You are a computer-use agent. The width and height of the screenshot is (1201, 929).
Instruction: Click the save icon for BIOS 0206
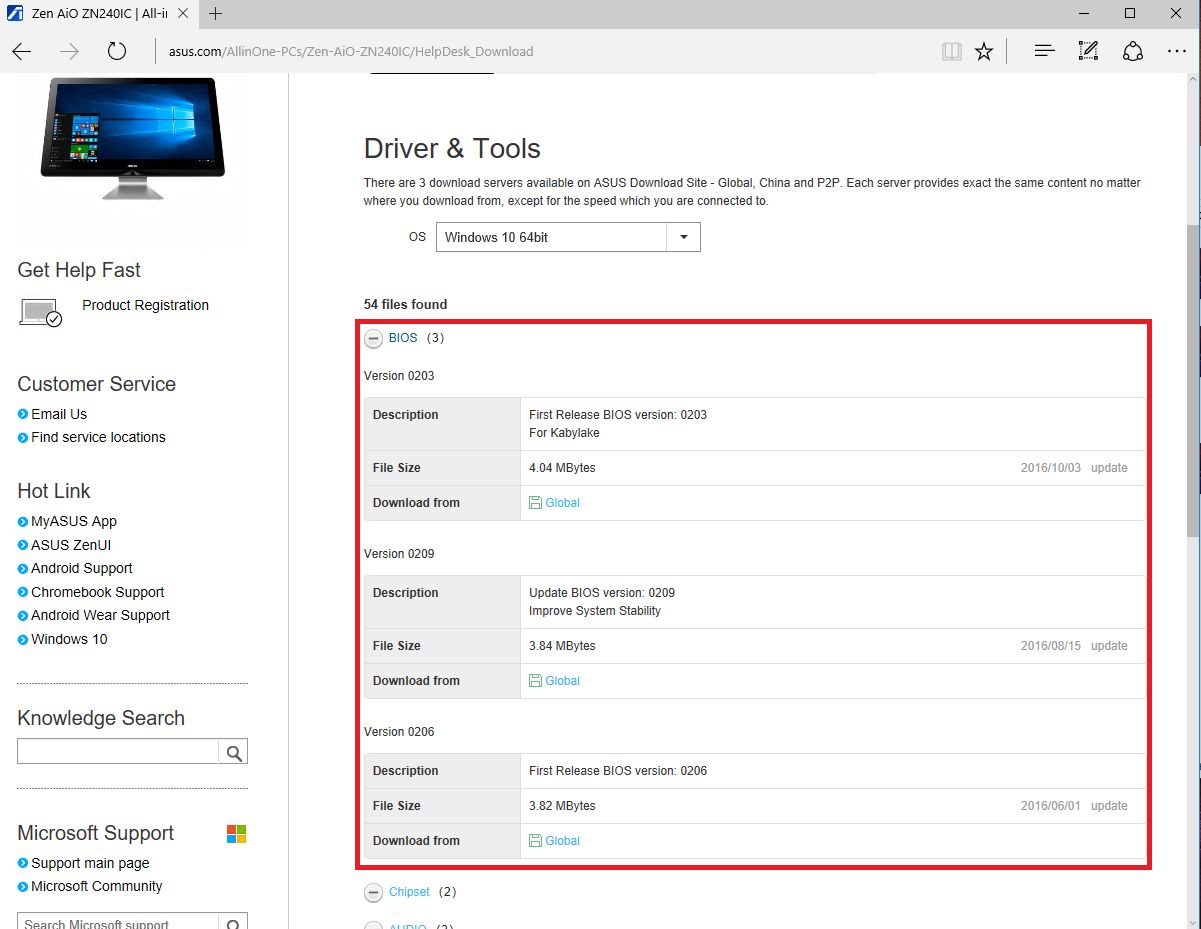coord(535,841)
